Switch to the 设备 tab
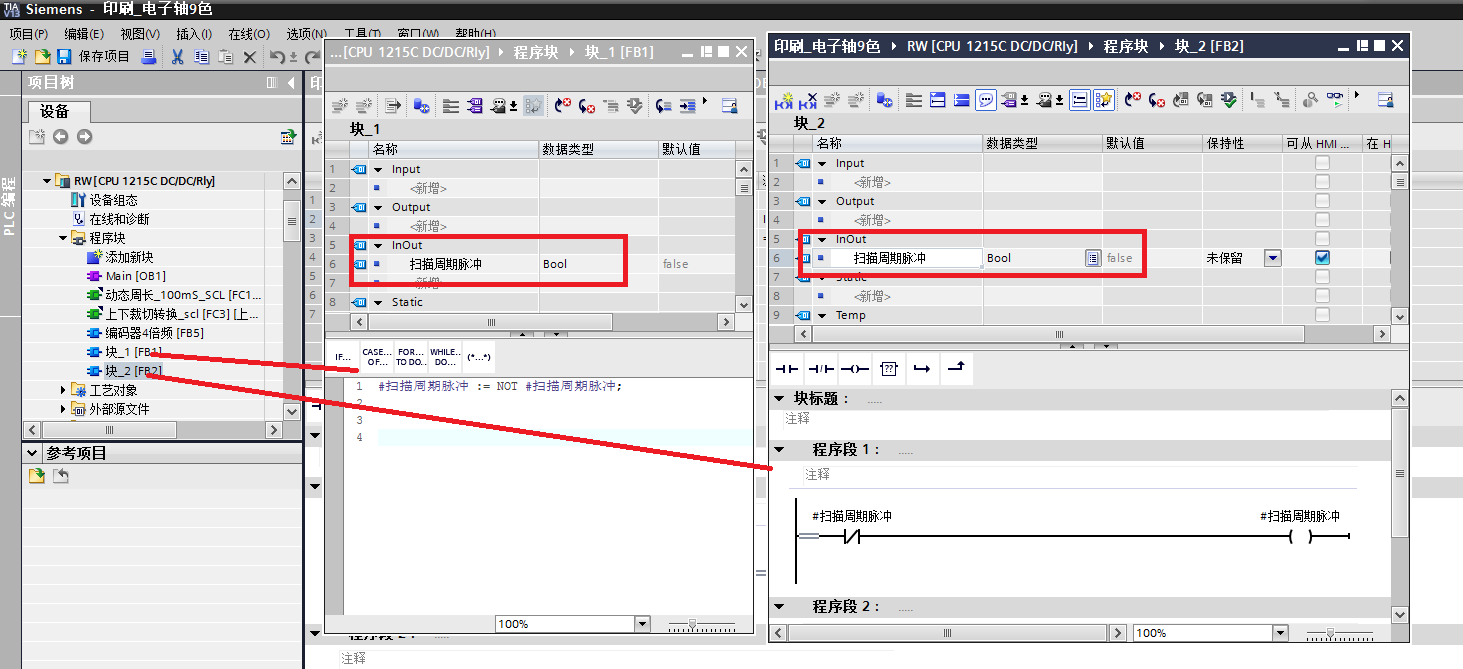1463x669 pixels. (58, 111)
